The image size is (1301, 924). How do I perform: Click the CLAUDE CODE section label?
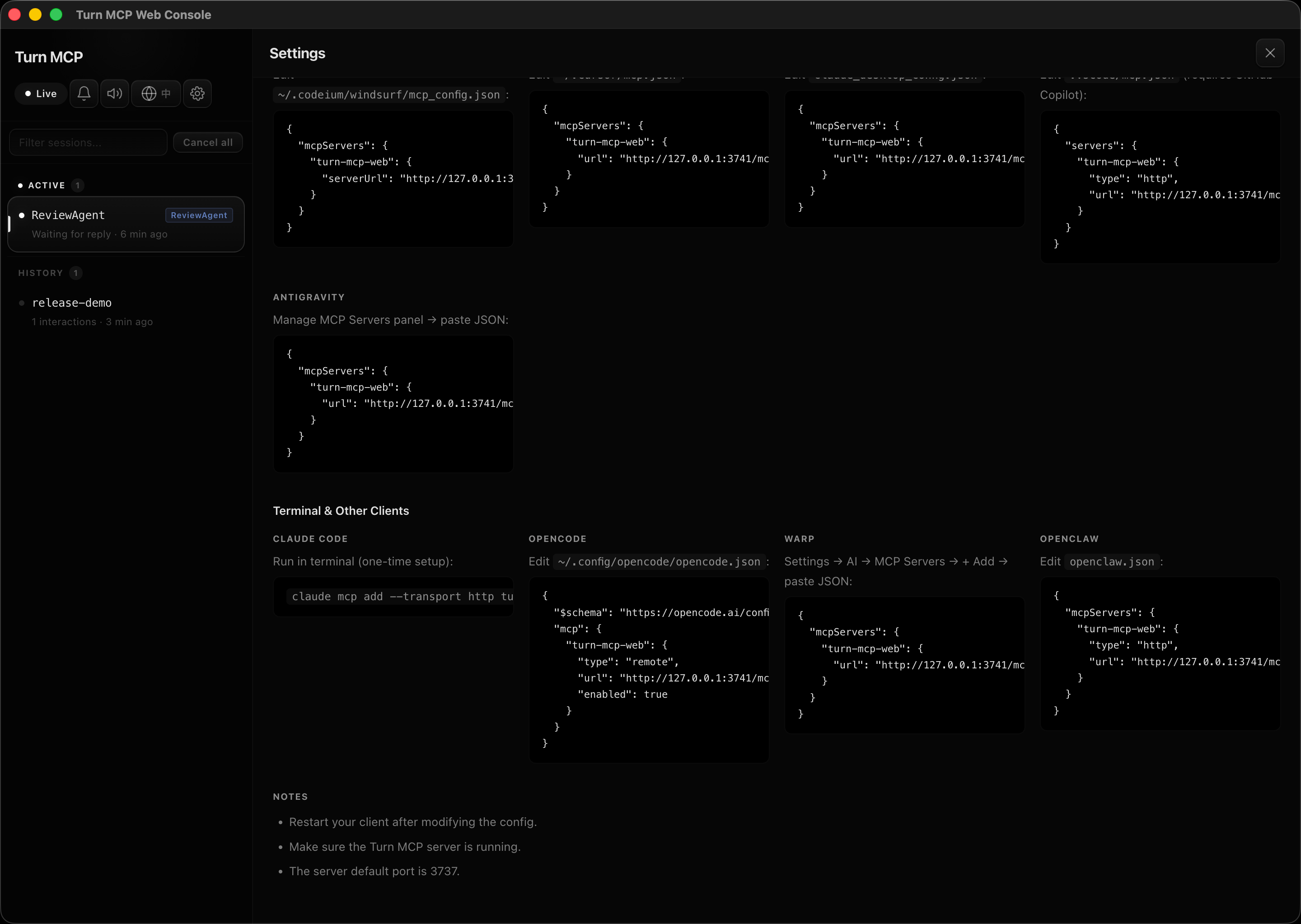[x=310, y=539]
